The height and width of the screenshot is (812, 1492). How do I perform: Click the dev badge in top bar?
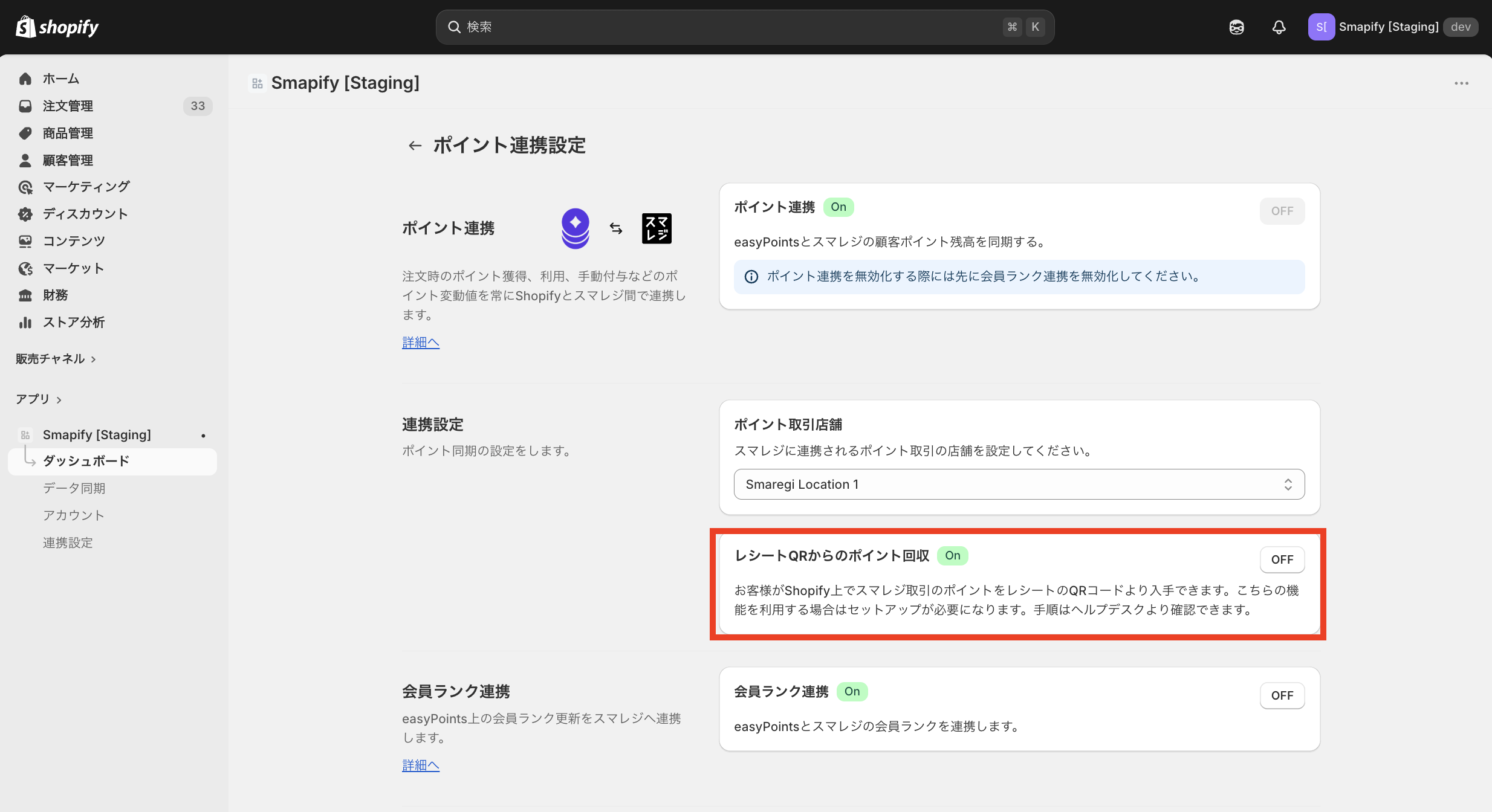click(x=1461, y=27)
